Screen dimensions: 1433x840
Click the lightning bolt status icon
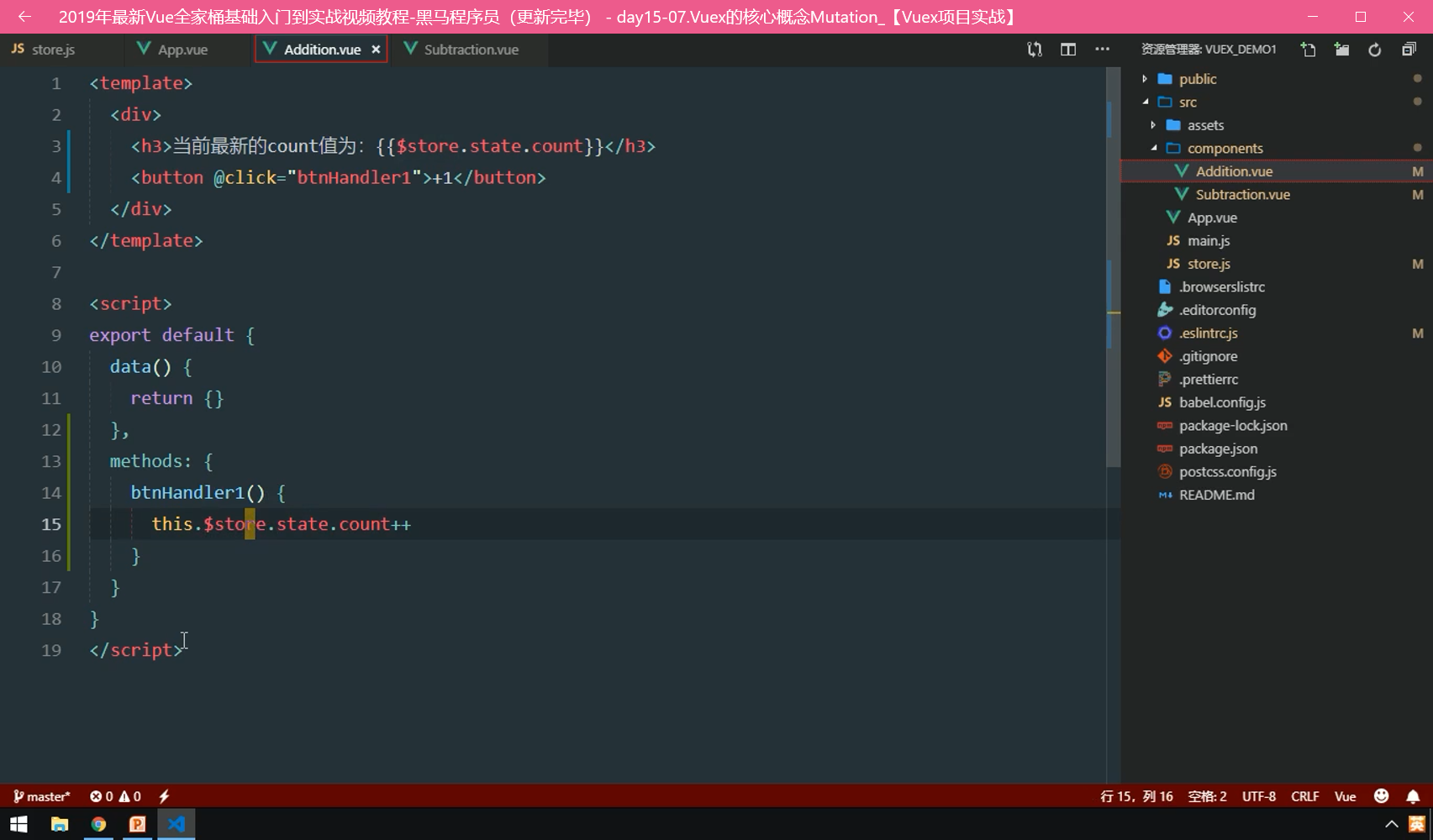164,796
